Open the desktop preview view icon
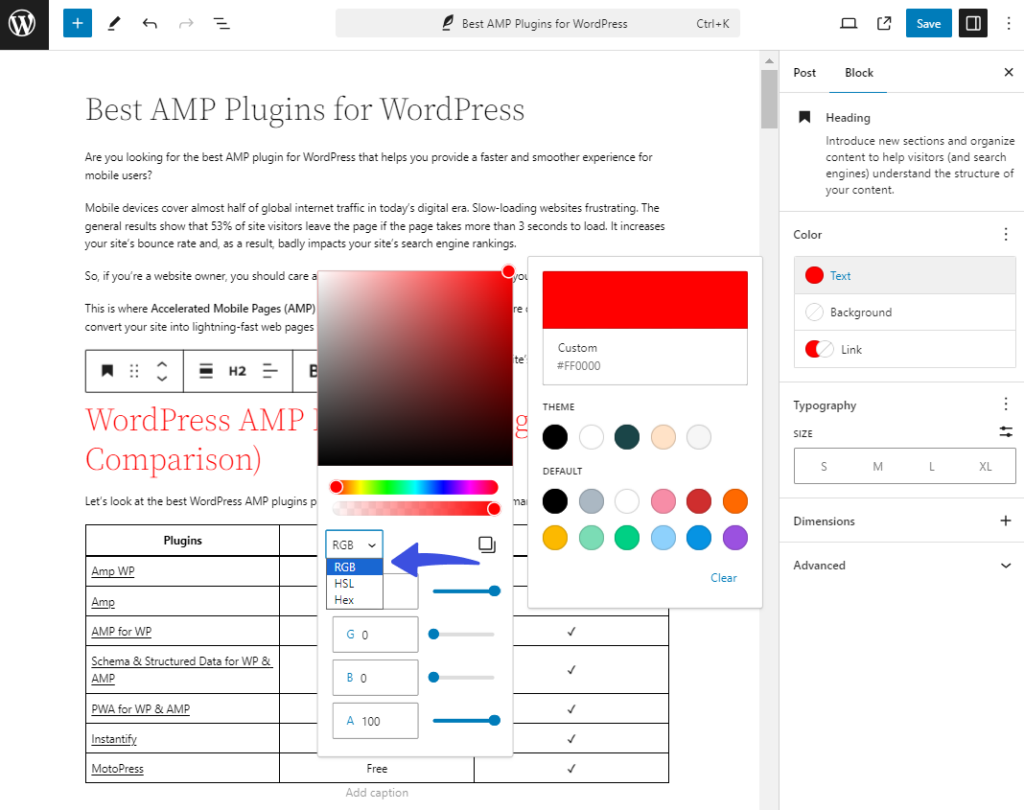 (848, 24)
